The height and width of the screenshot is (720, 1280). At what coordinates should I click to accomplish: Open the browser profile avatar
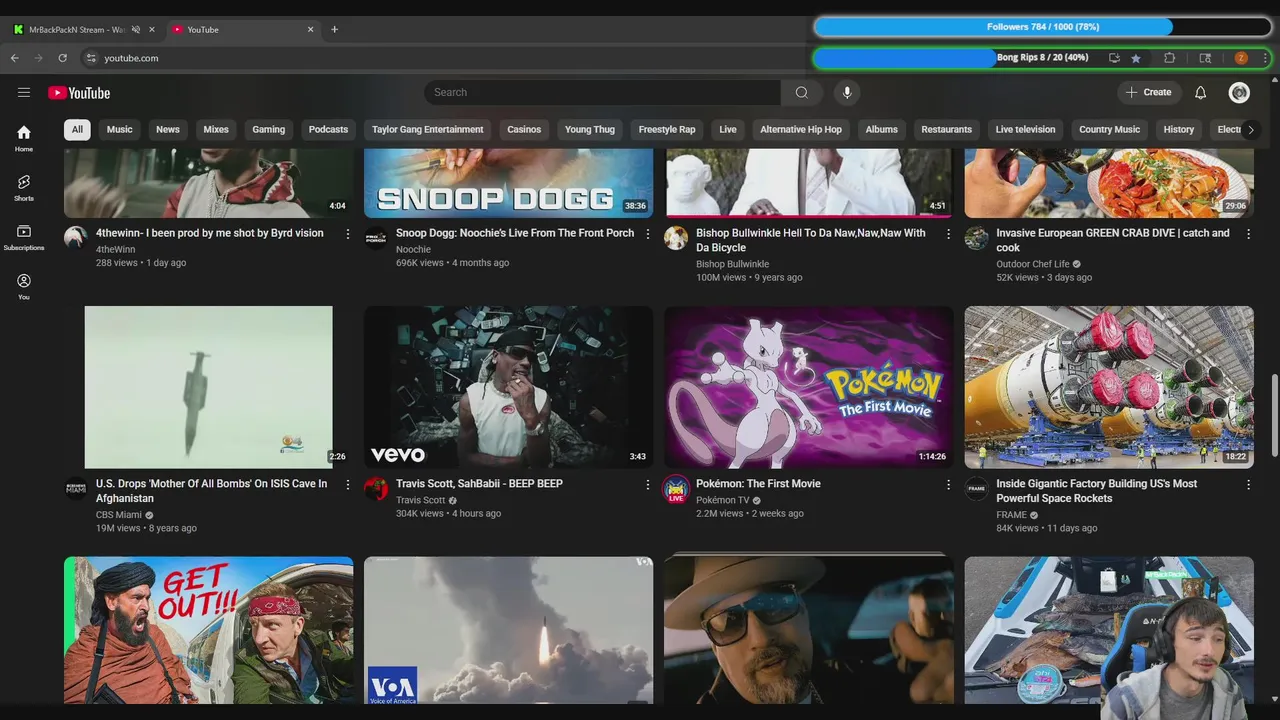click(x=1241, y=58)
